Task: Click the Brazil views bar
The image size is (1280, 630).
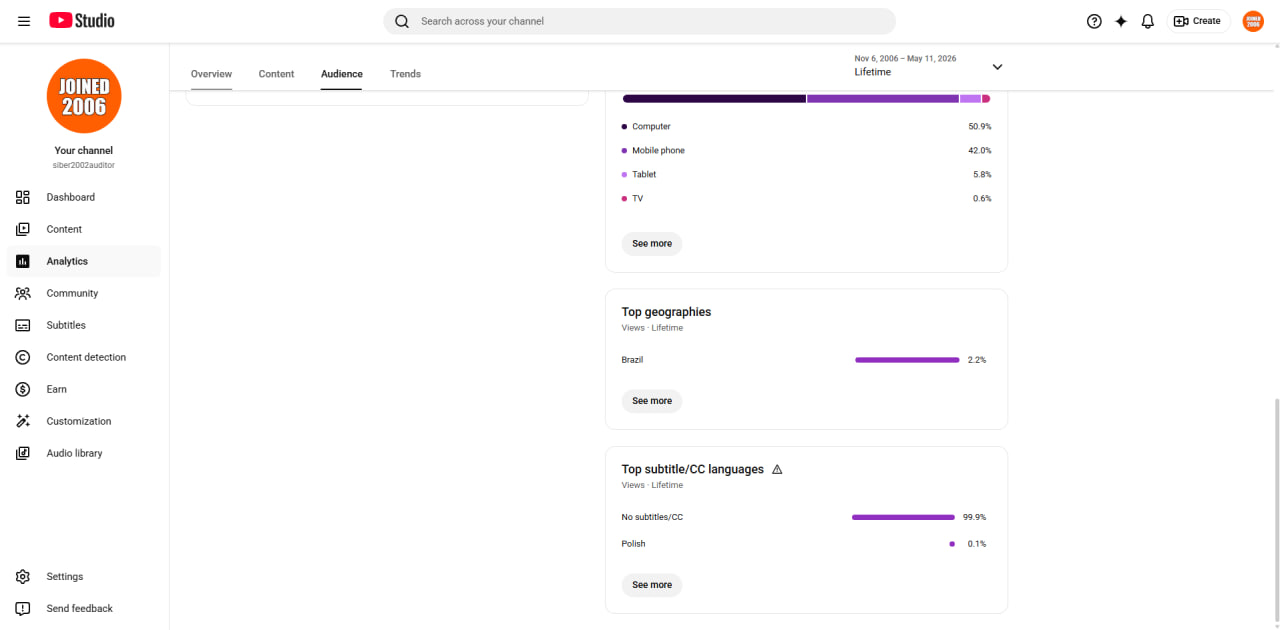Action: pyautogui.click(x=907, y=360)
